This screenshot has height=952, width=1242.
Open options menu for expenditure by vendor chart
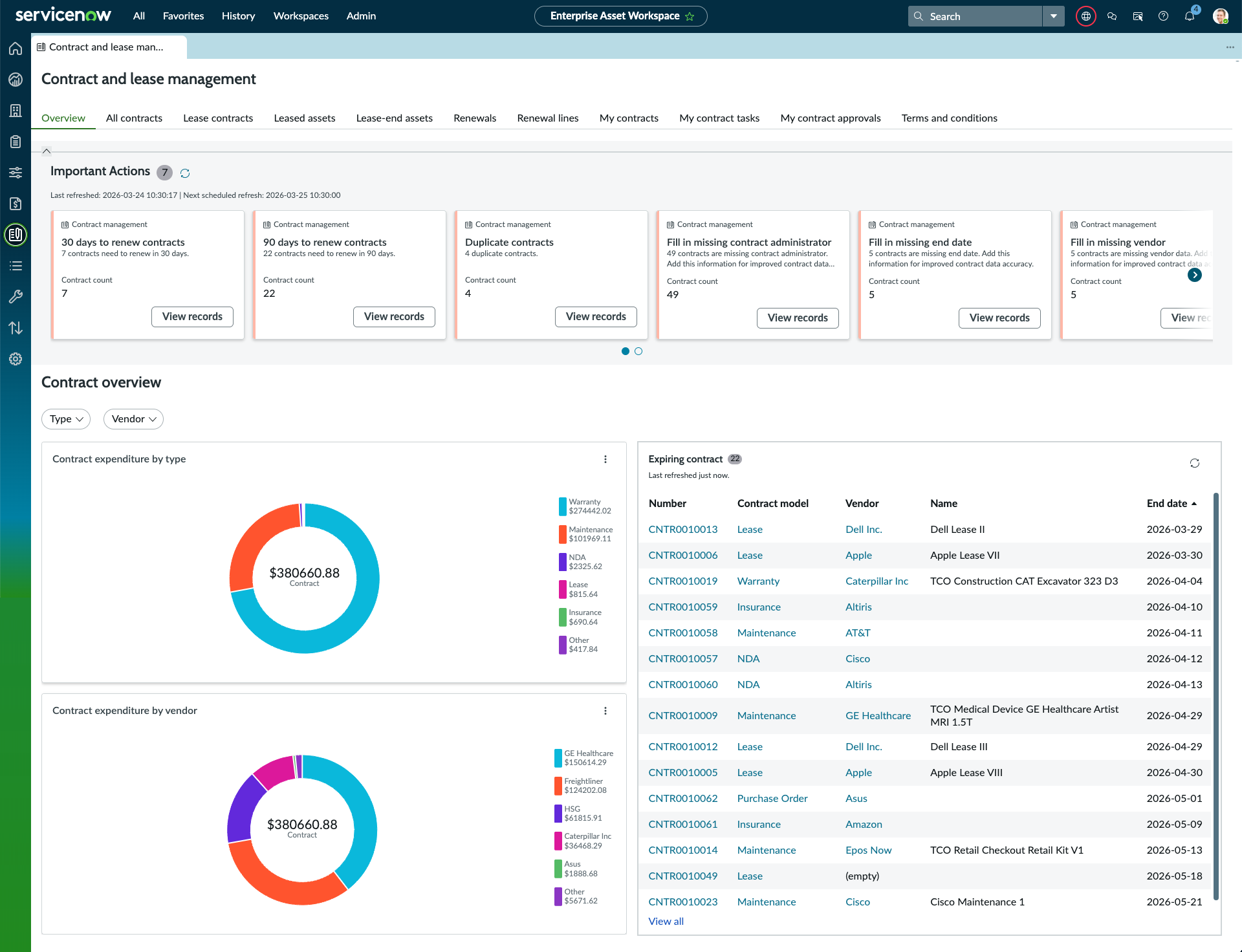pyautogui.click(x=605, y=711)
